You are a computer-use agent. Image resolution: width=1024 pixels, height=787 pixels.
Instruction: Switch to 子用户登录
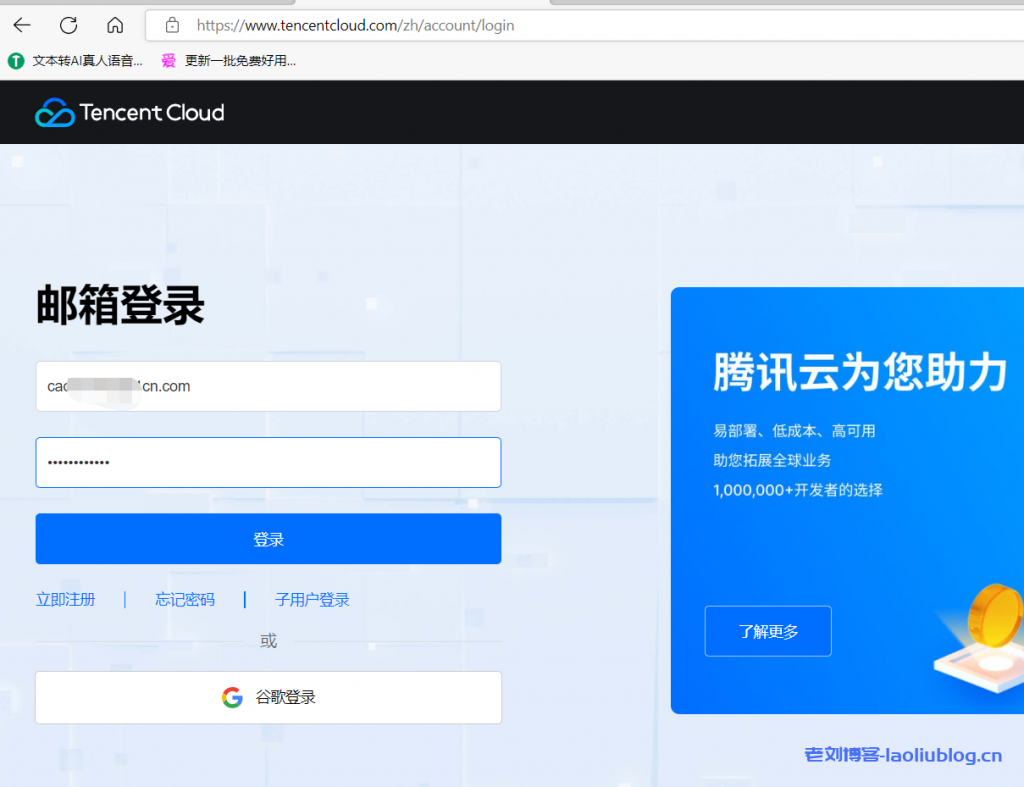pyautogui.click(x=312, y=600)
